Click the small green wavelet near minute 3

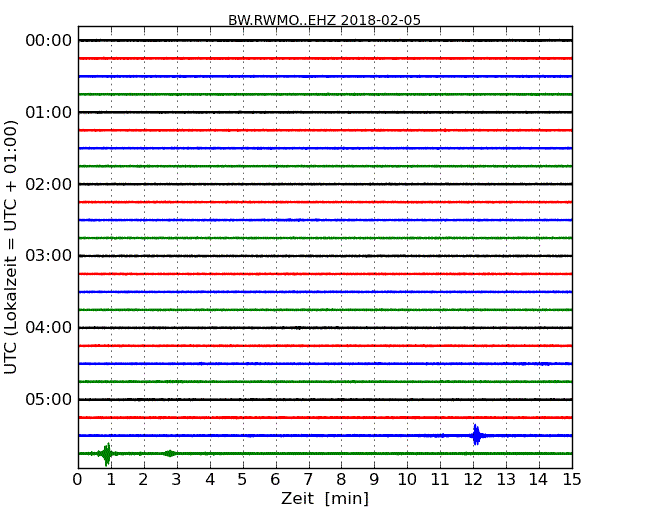(x=169, y=454)
